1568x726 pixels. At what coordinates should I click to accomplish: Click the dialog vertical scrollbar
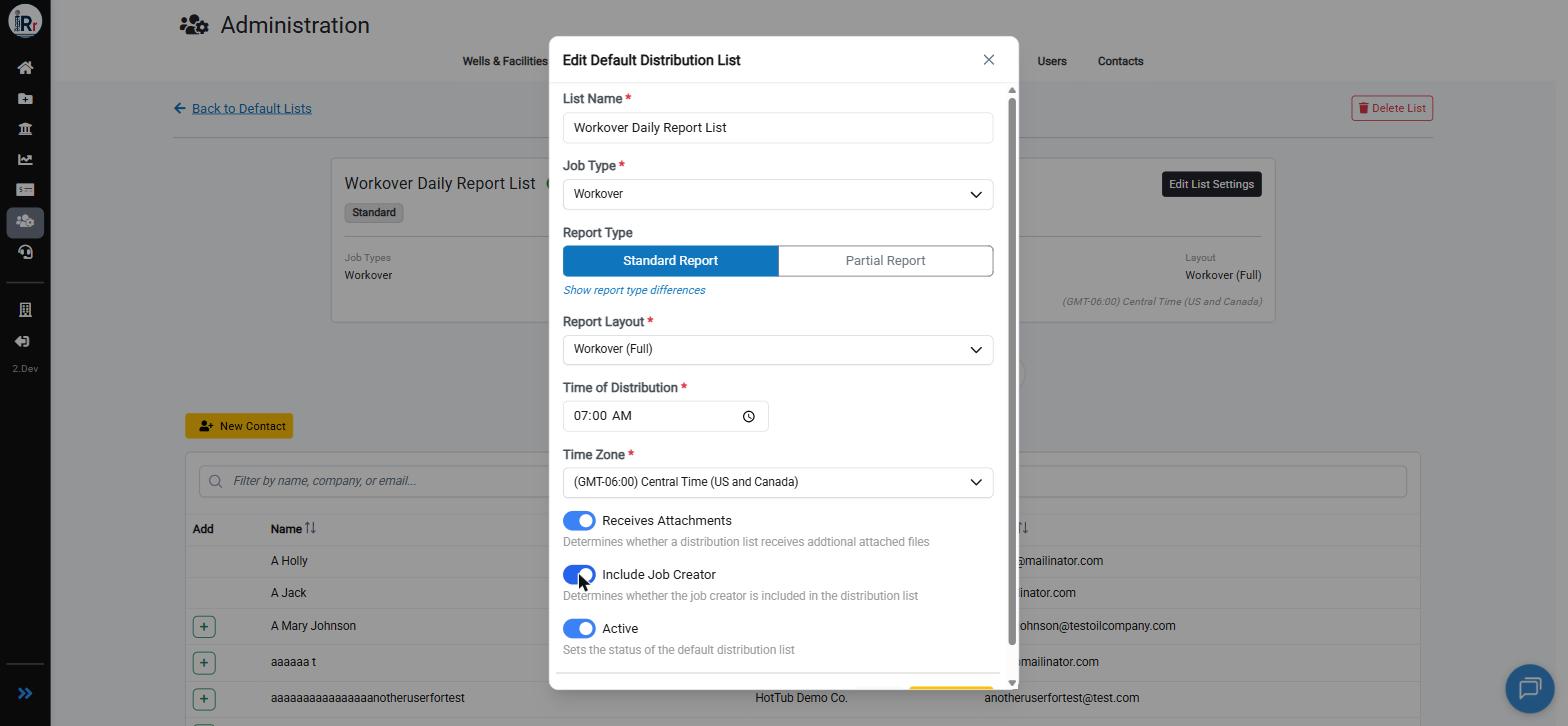click(x=1012, y=370)
